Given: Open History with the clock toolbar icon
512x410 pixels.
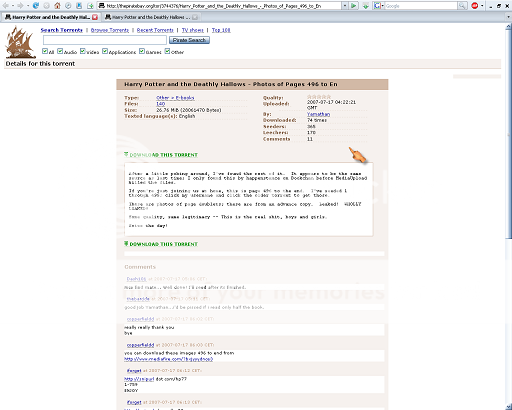Looking at the screenshot, I should coord(68,6).
